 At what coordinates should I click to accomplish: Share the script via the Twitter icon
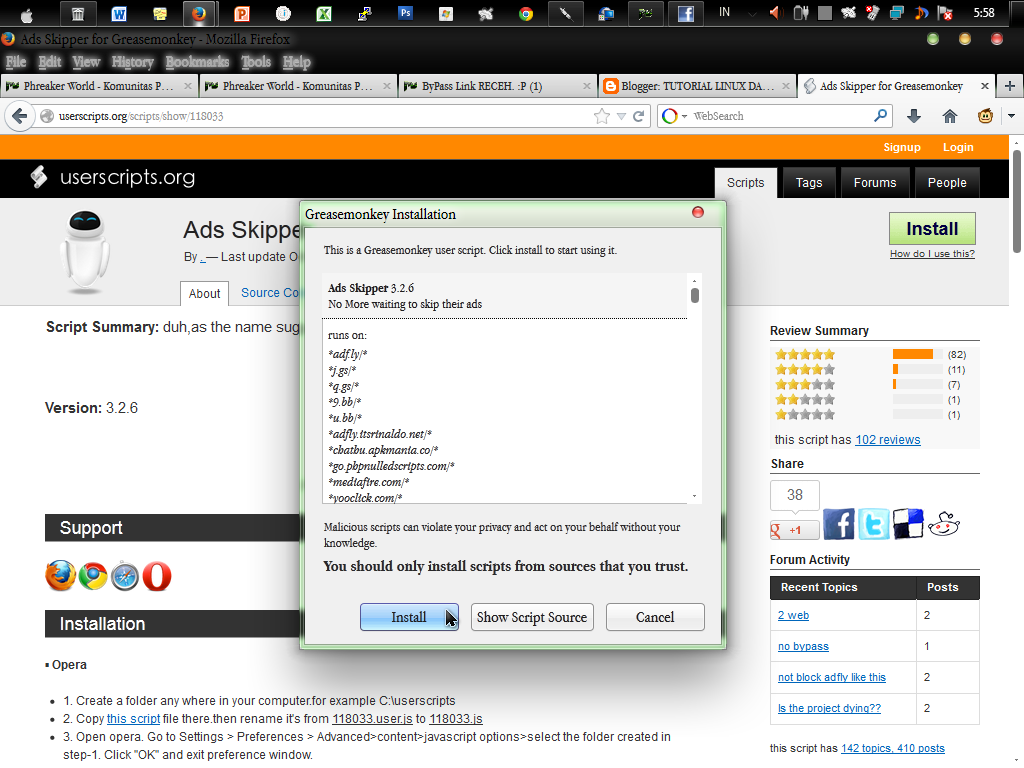[x=872, y=523]
